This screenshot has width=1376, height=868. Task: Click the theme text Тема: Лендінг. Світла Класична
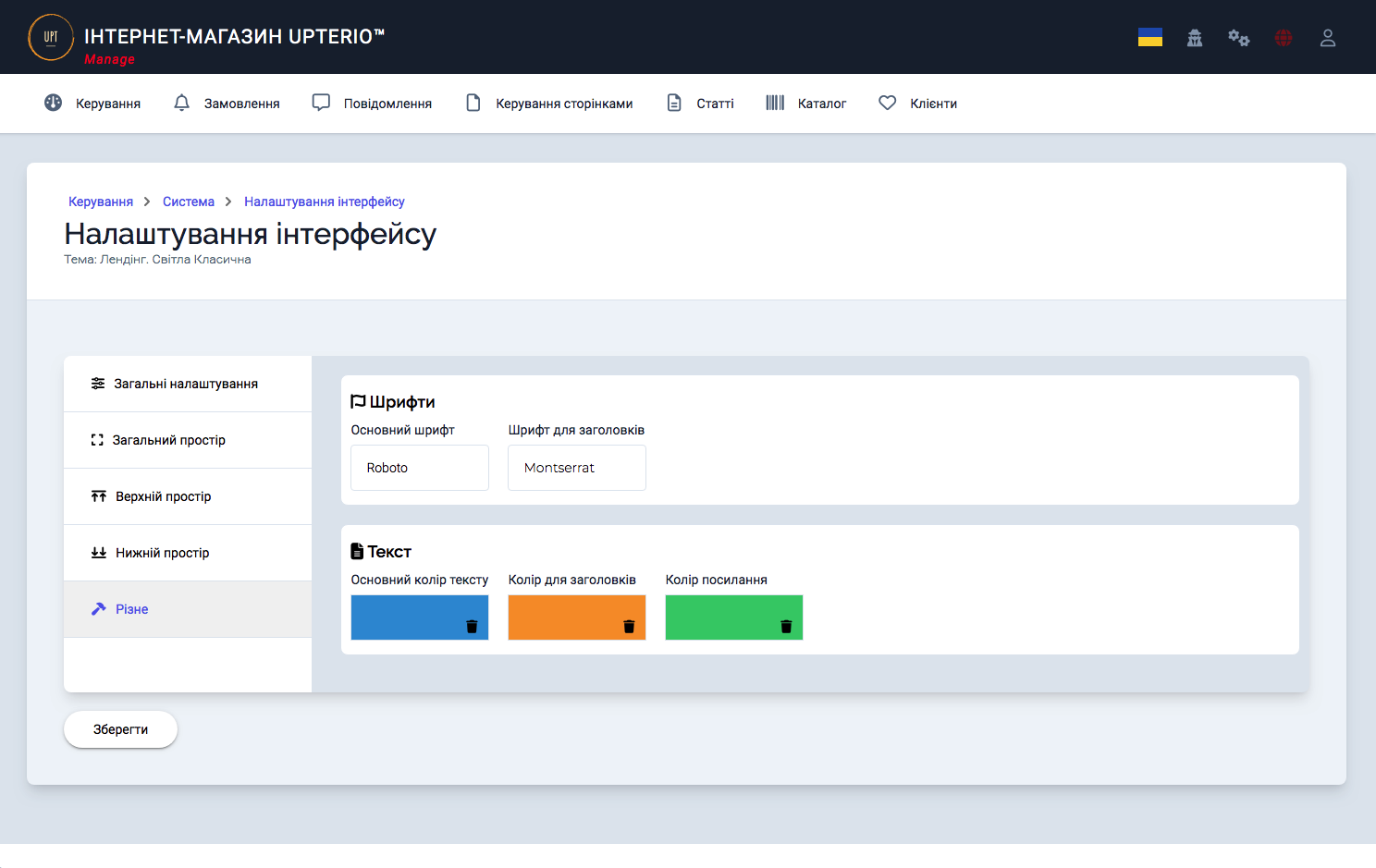[157, 260]
